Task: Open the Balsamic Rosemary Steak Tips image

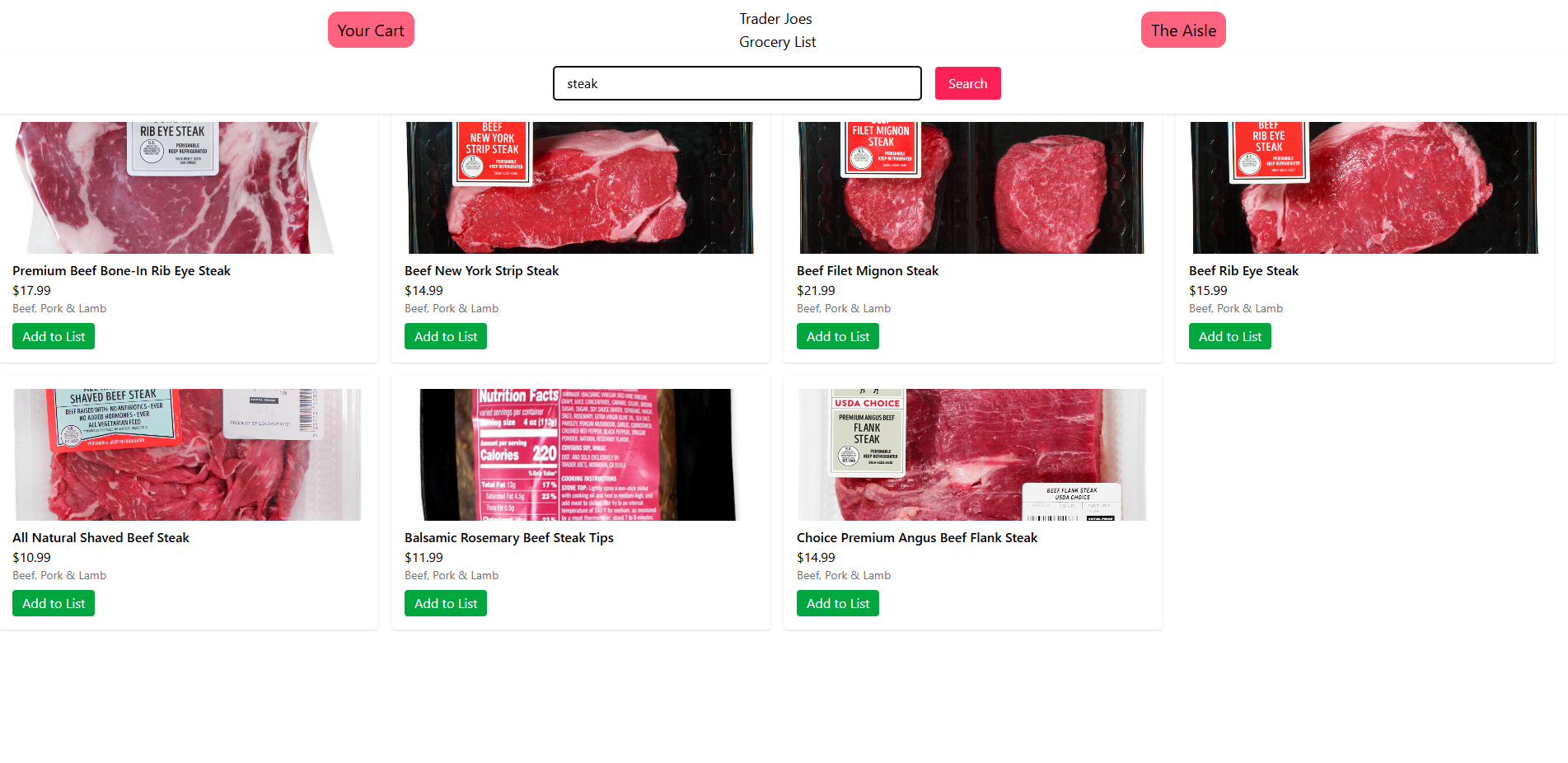Action: [581, 455]
